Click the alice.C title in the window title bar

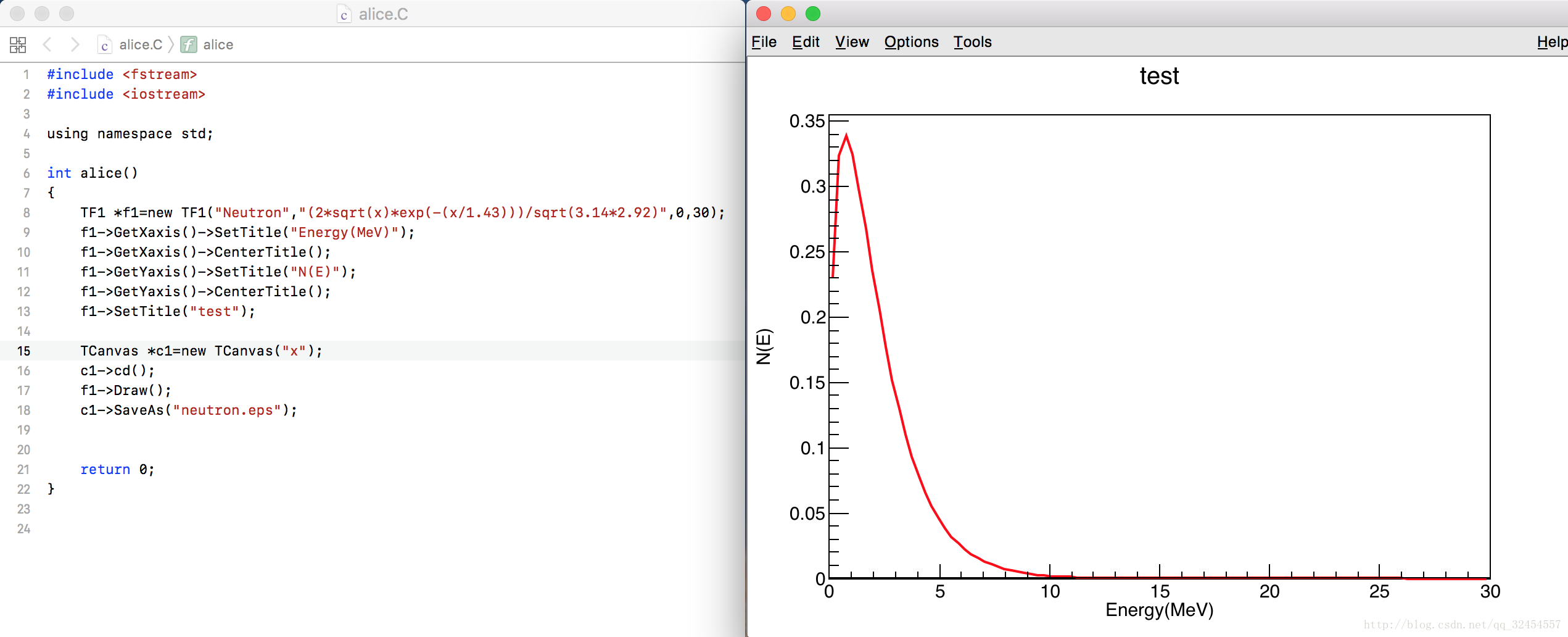(x=383, y=14)
